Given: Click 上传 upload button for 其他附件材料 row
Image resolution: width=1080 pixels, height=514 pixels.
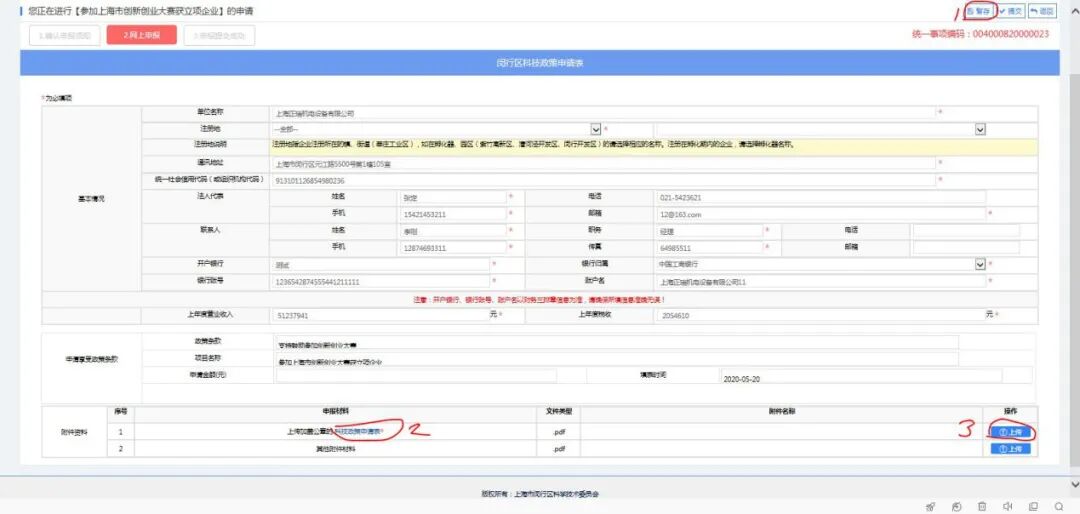Looking at the screenshot, I should tap(1010, 449).
